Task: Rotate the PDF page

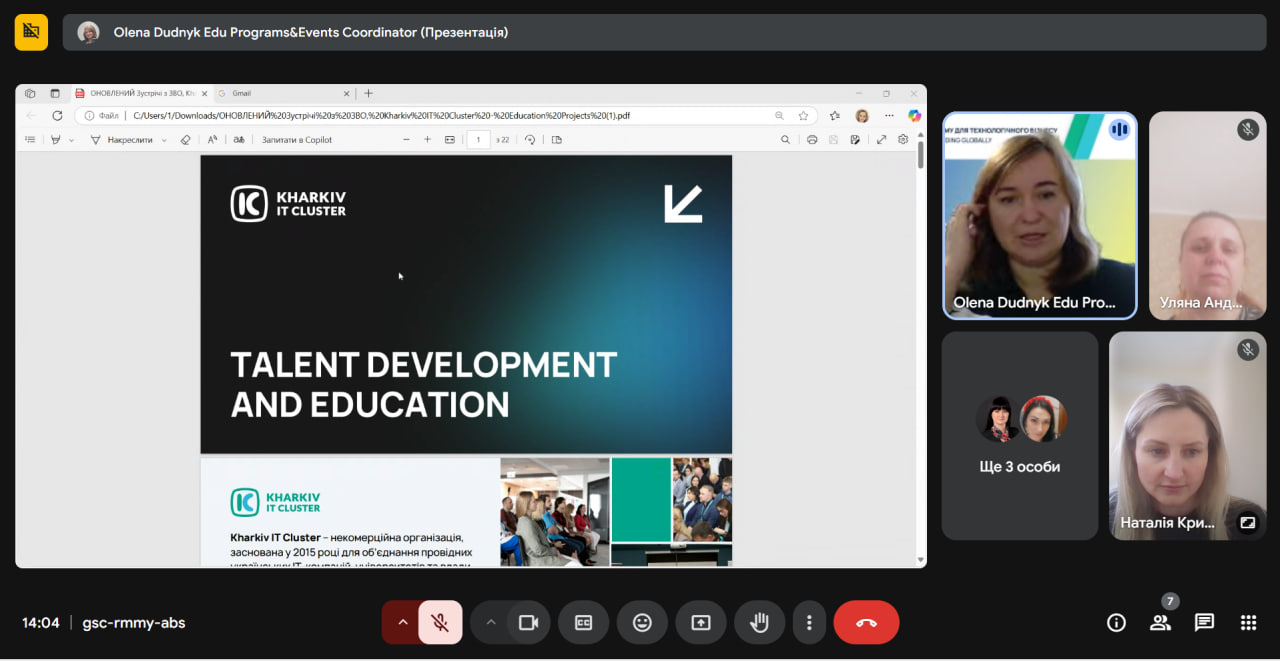Action: pyautogui.click(x=530, y=140)
